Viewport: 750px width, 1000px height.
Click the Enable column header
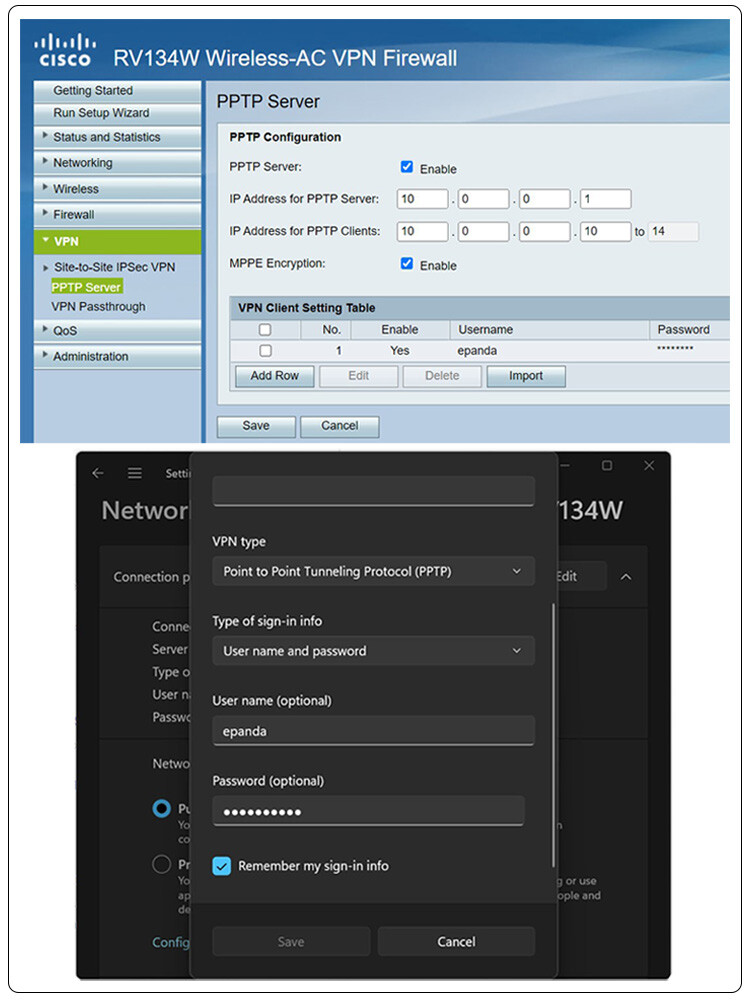click(x=400, y=330)
